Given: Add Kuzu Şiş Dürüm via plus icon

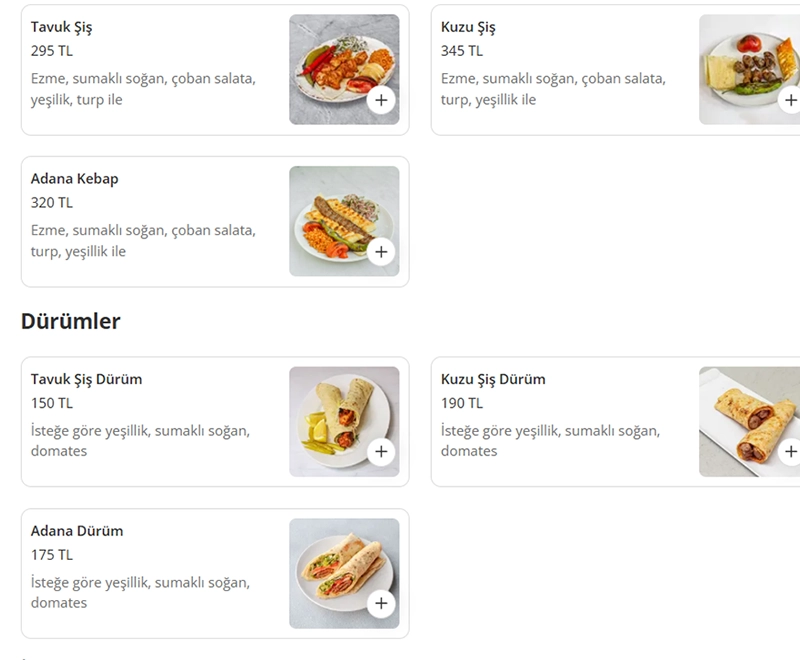Looking at the screenshot, I should point(790,452).
